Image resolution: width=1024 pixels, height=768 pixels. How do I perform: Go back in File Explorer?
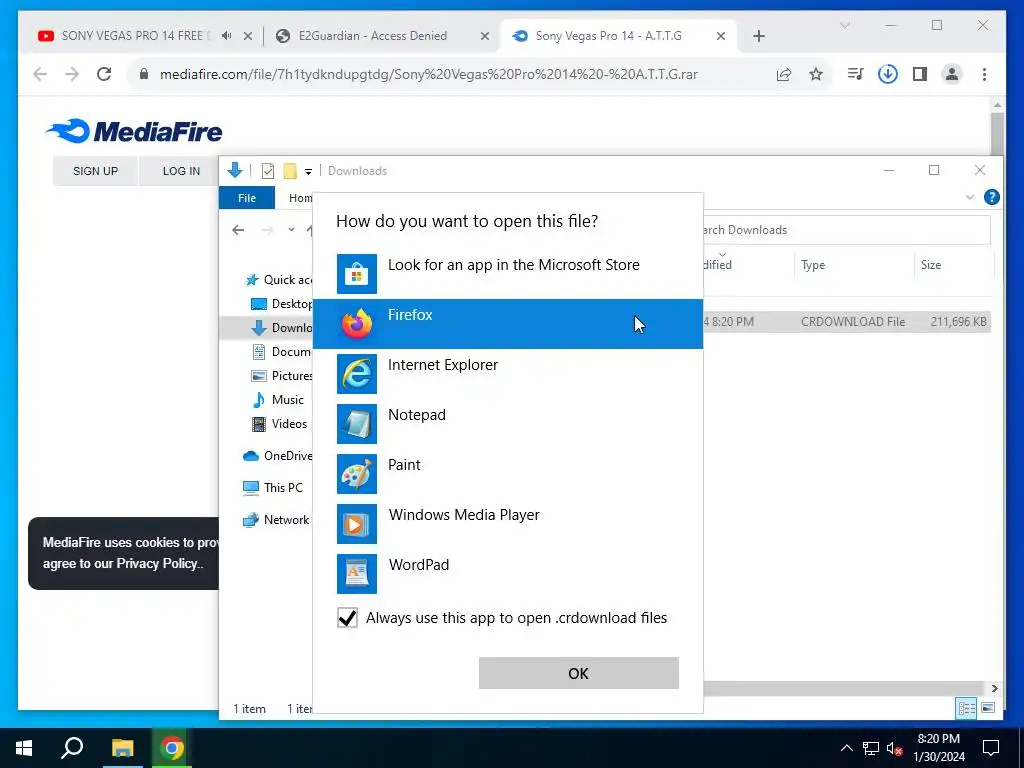(x=238, y=230)
